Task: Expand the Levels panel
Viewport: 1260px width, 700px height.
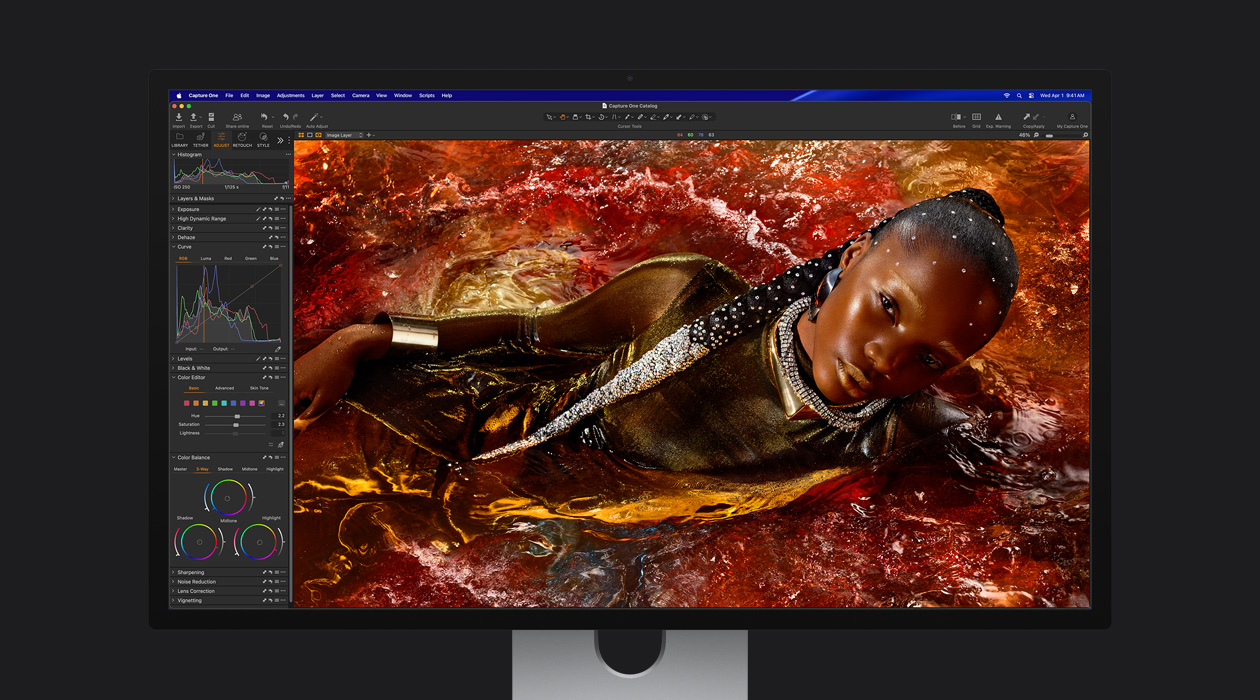Action: pyautogui.click(x=183, y=358)
